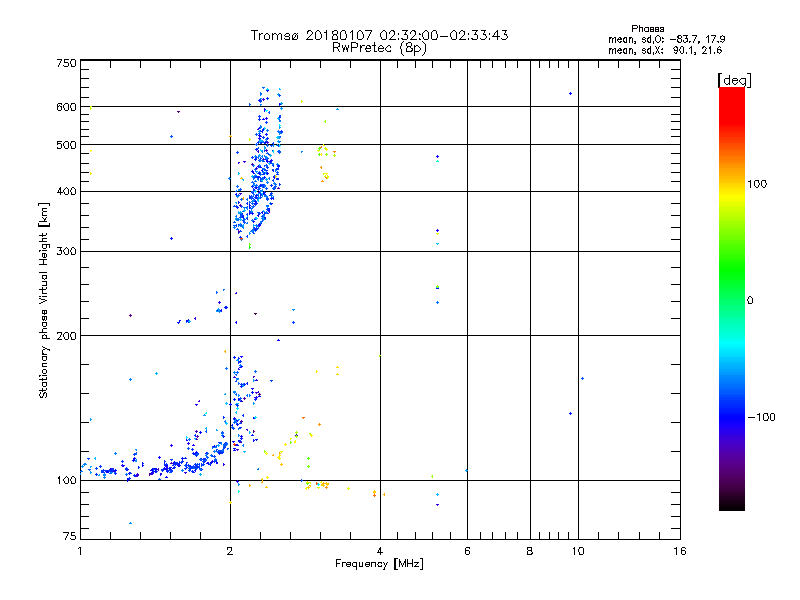The height and width of the screenshot is (600, 800).
Task: Click the y-axis '300' tick label
Action: click(66, 252)
